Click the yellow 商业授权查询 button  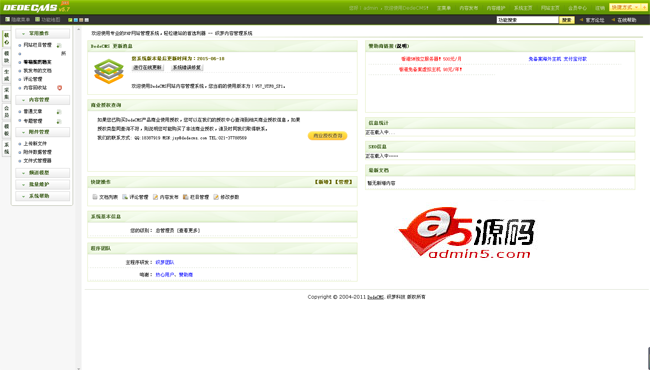click(327, 135)
